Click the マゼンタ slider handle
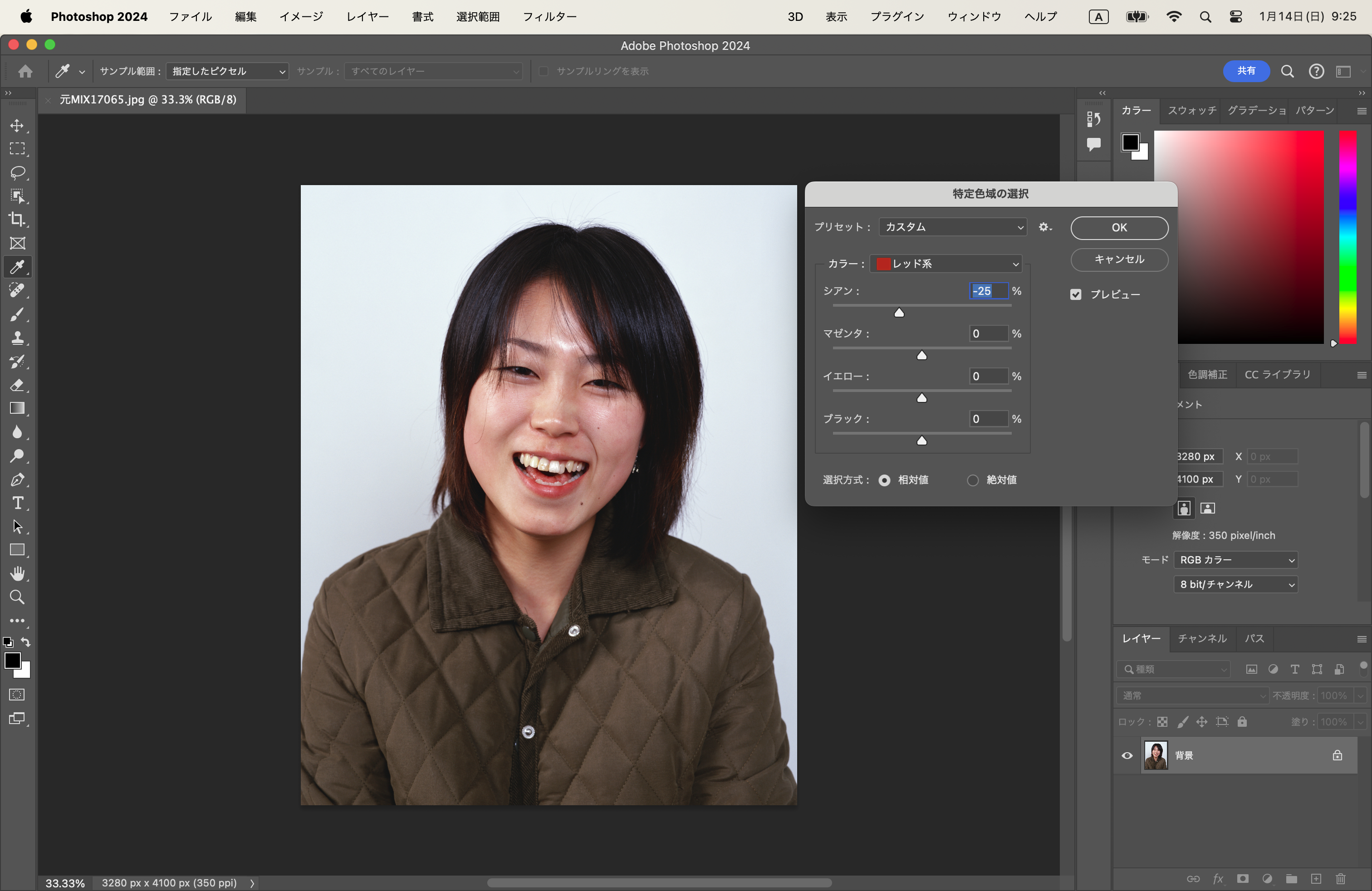Image resolution: width=1372 pixels, height=891 pixels. [x=922, y=355]
